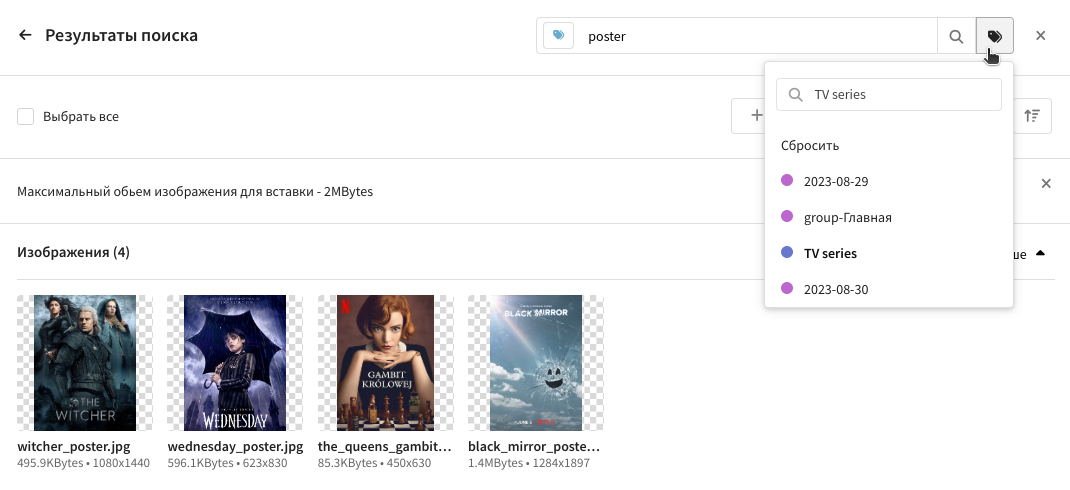This screenshot has width=1070, height=490.
Task: Open the Witcher poster thumbnail
Action: 85,363
